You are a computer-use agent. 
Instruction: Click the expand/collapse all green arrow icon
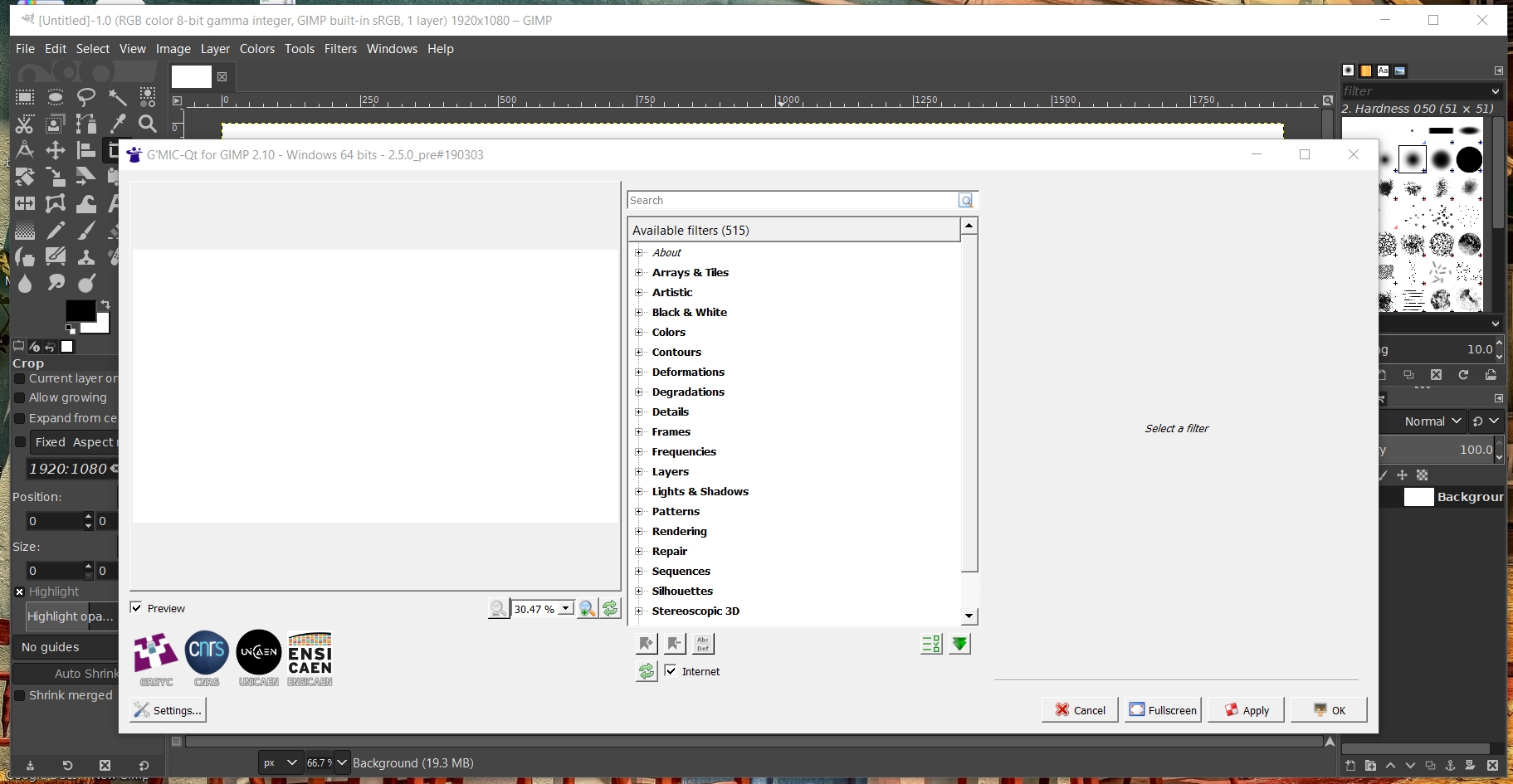coord(960,644)
